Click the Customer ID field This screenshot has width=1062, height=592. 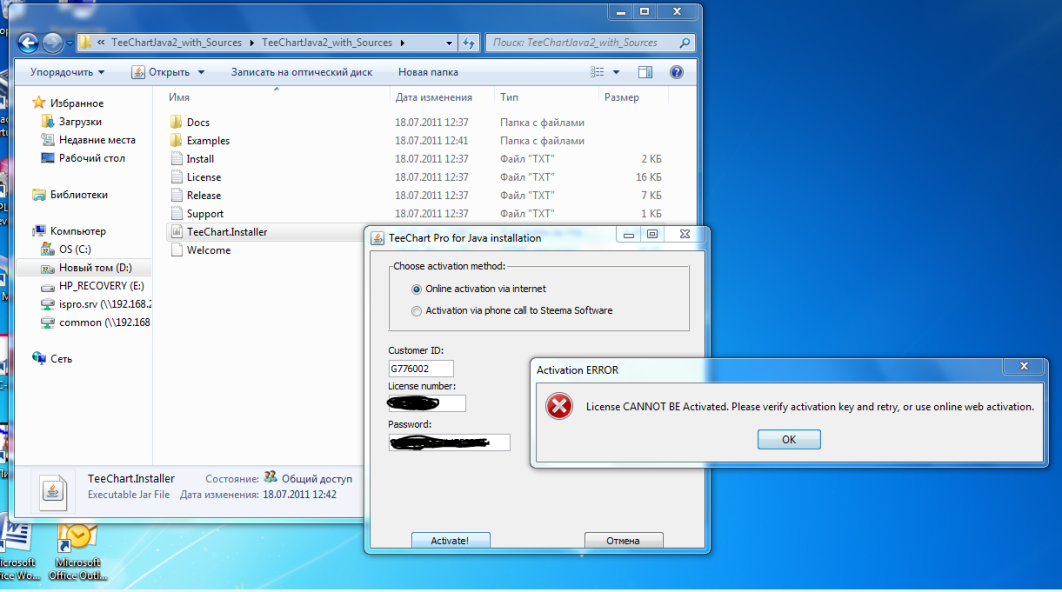[421, 368]
